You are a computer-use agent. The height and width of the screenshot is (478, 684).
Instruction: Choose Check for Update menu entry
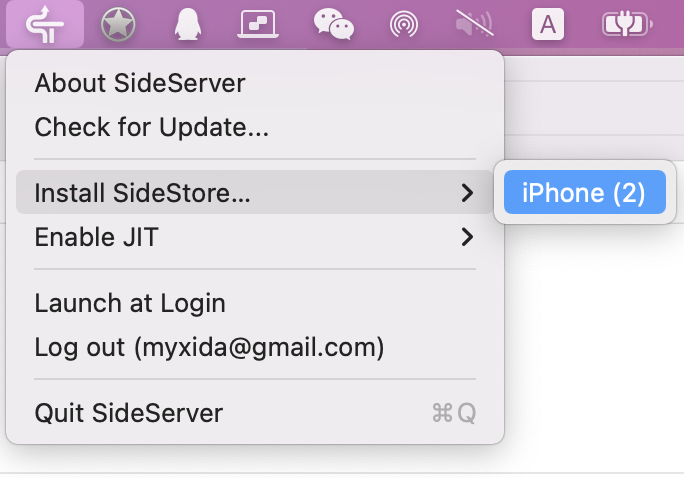tap(152, 128)
